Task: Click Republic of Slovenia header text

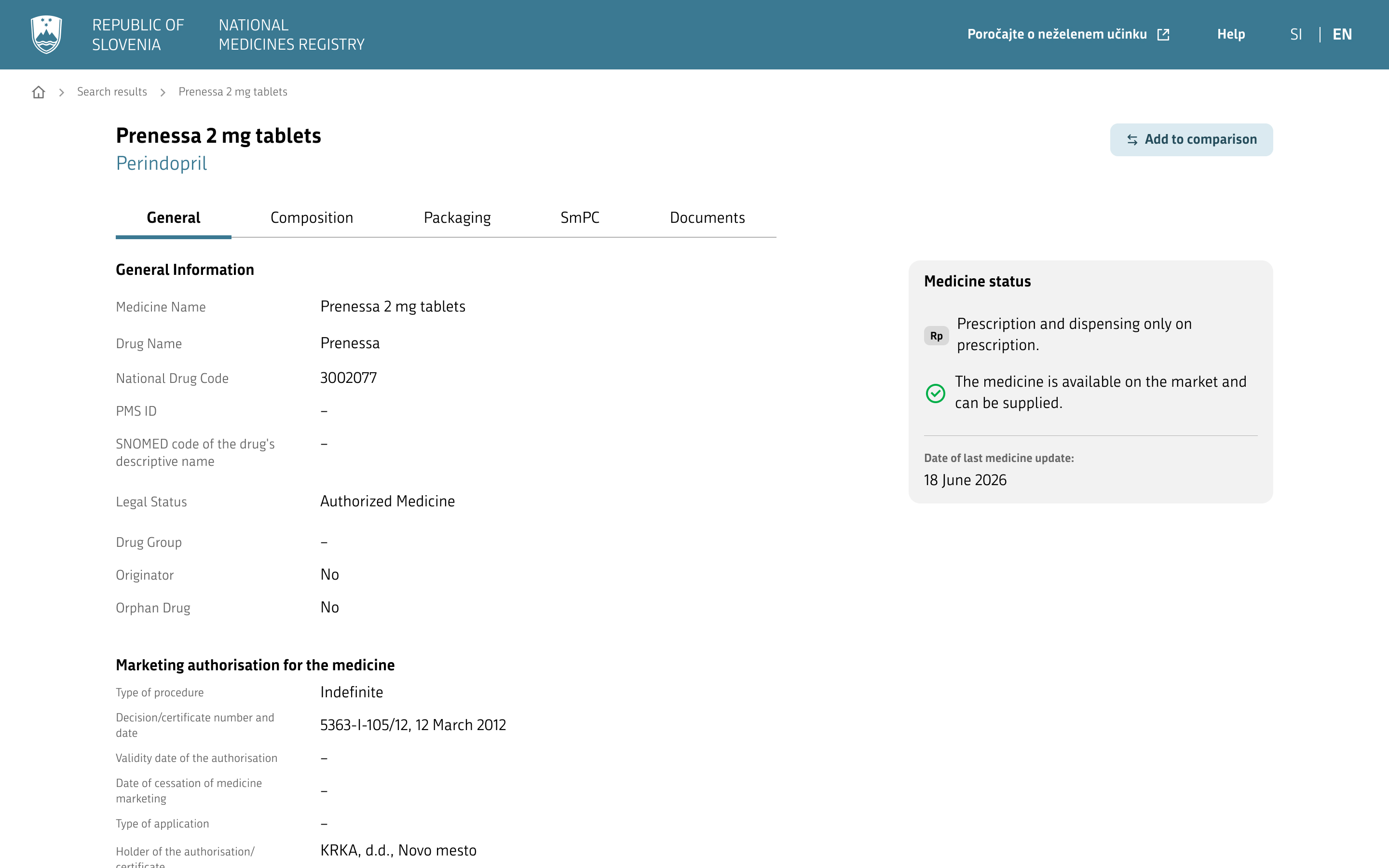Action: click(x=138, y=34)
